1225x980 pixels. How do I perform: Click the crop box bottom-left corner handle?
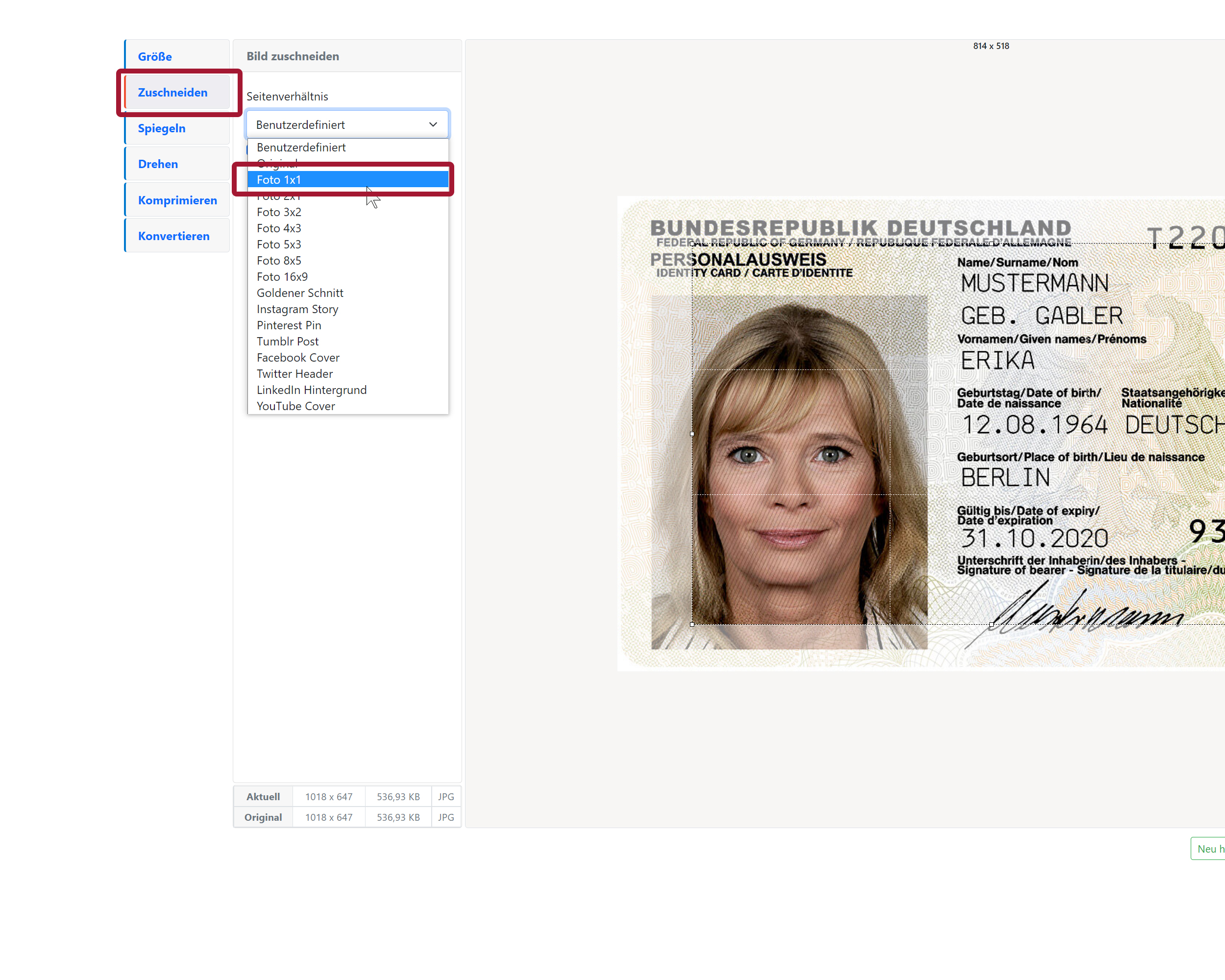[x=691, y=624]
